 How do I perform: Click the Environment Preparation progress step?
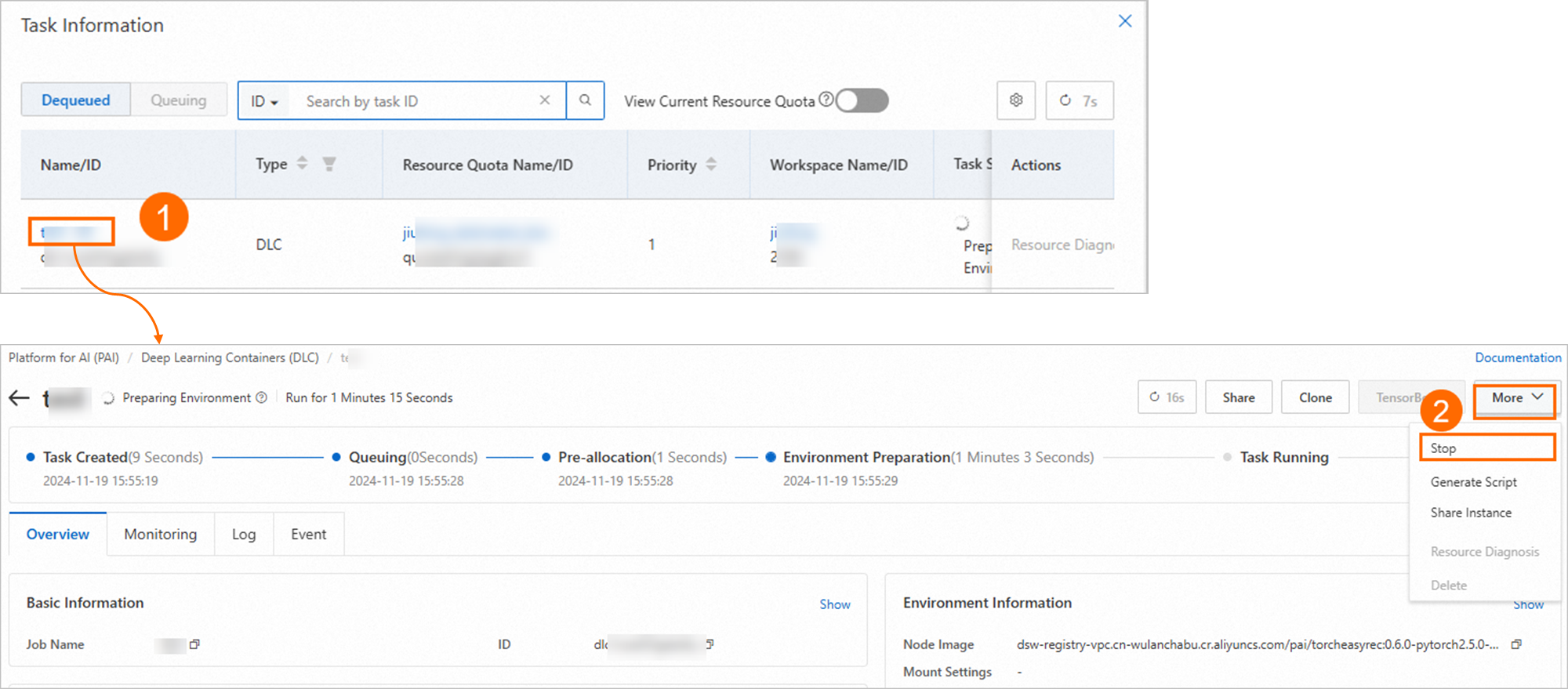click(938, 457)
